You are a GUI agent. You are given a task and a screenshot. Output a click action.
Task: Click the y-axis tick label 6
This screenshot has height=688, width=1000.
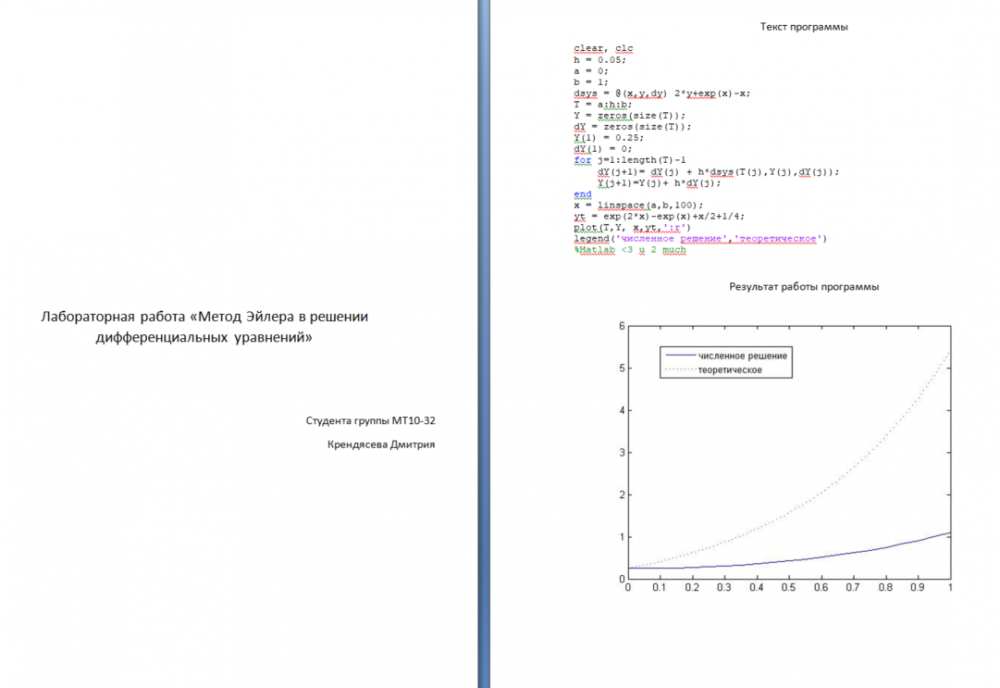tap(620, 326)
